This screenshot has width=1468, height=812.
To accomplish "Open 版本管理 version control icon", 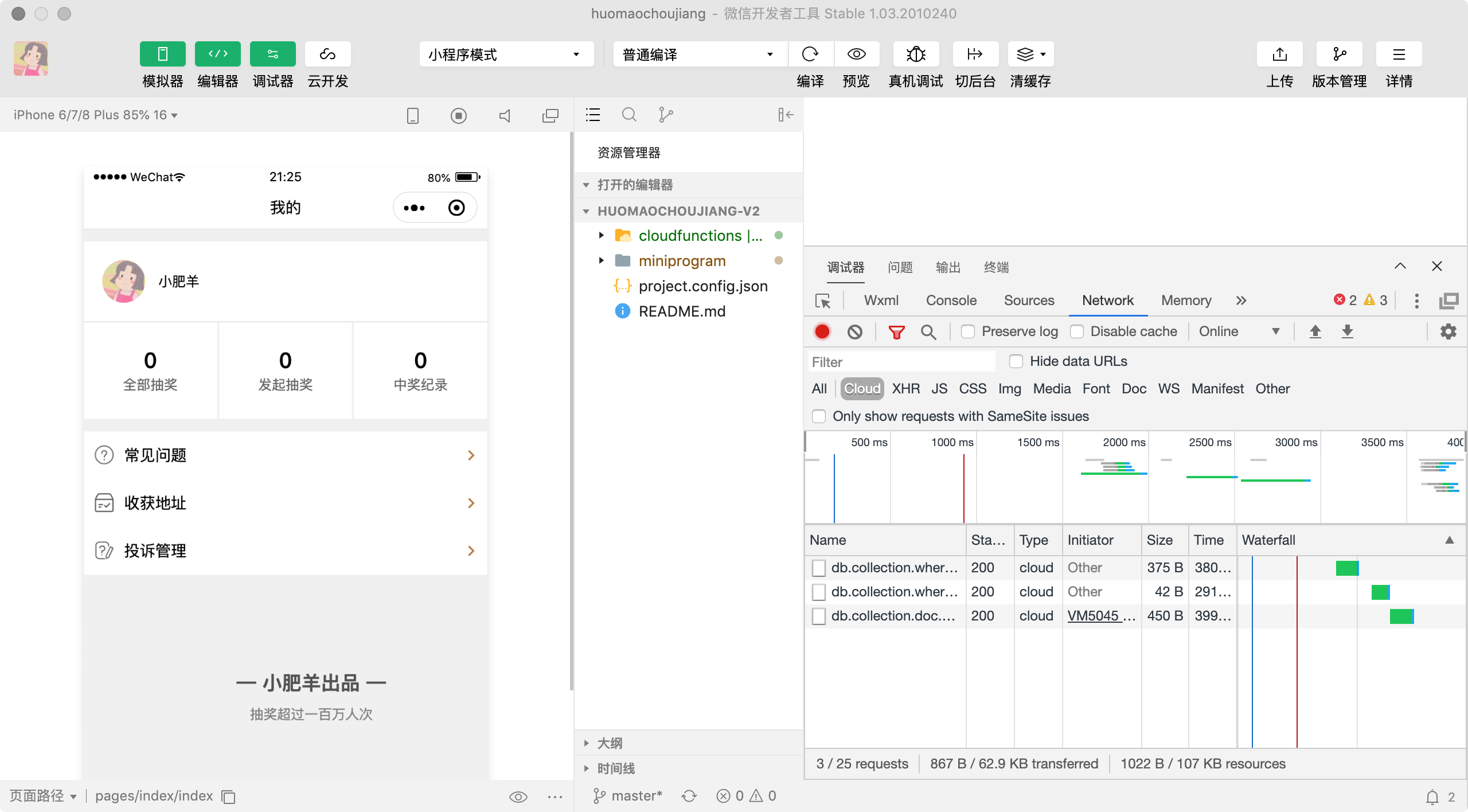I will [x=1339, y=54].
